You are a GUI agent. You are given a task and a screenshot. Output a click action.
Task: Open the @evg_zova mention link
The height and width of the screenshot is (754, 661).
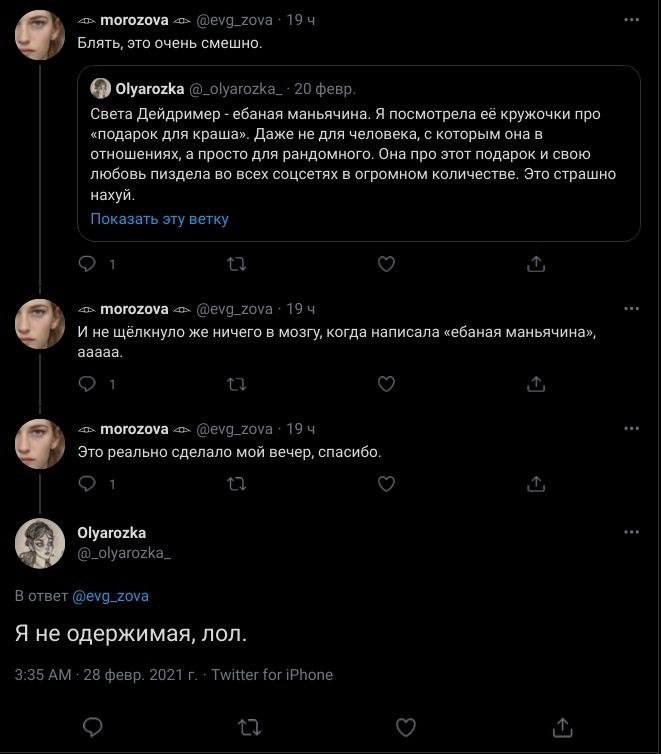point(110,596)
